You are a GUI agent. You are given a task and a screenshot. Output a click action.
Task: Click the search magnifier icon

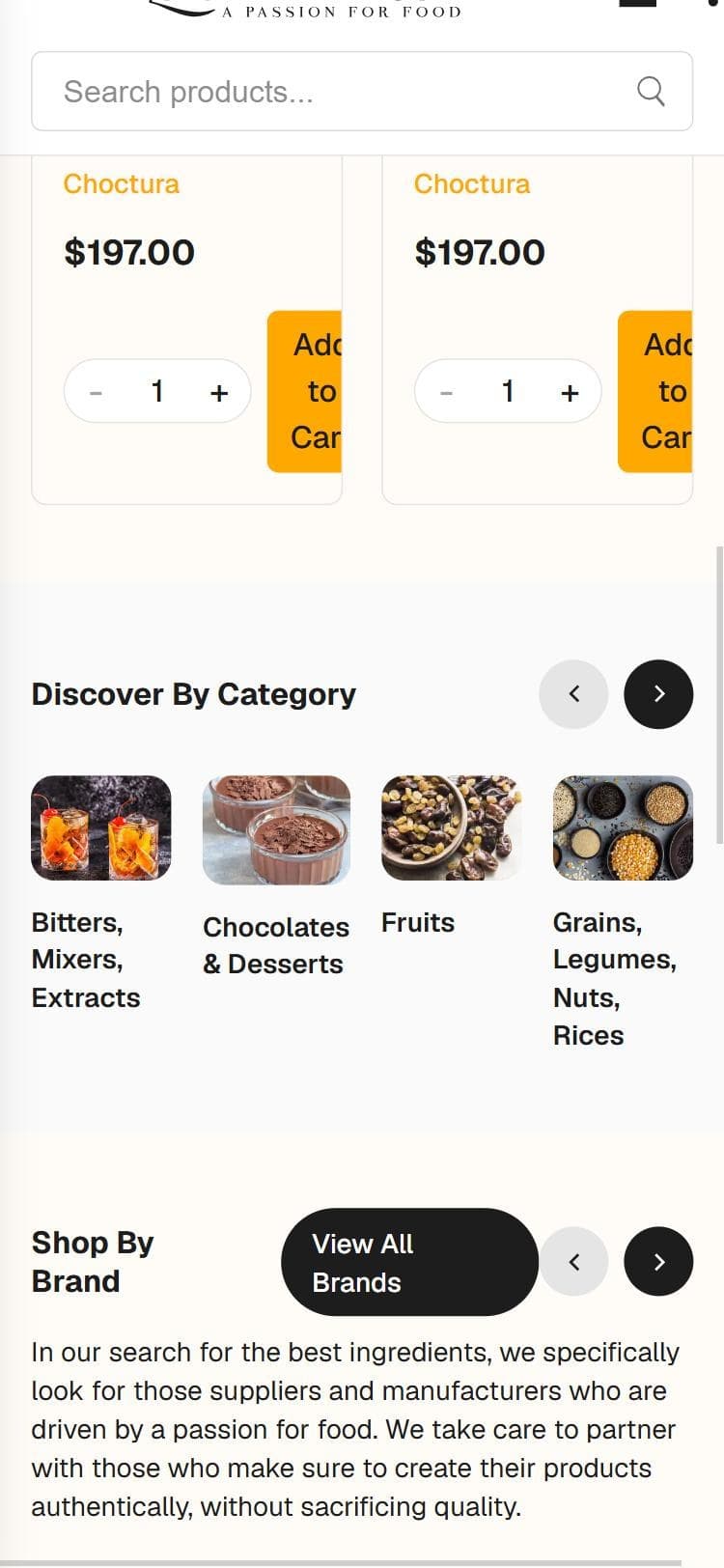pyautogui.click(x=651, y=92)
